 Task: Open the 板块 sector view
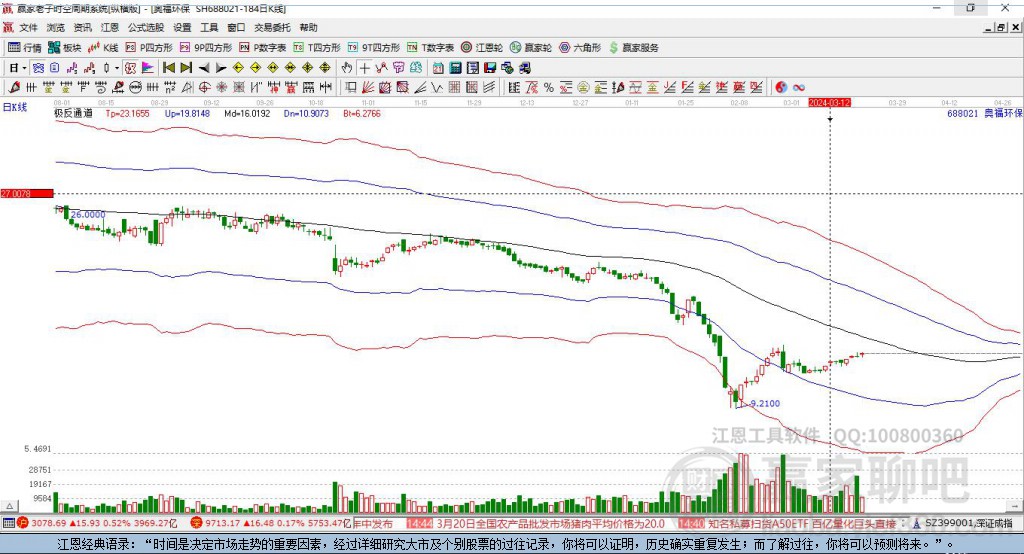pyautogui.click(x=65, y=48)
